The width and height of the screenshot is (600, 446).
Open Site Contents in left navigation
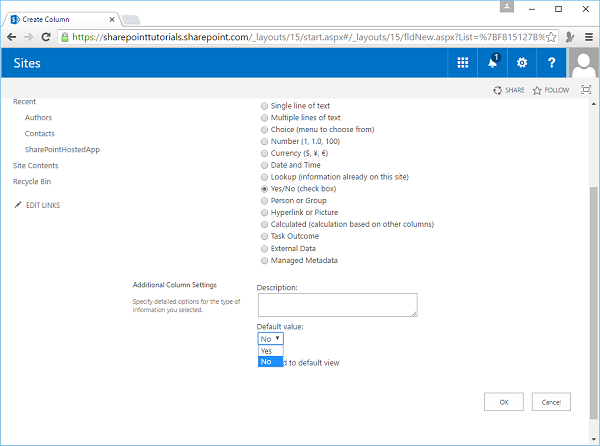(35, 165)
